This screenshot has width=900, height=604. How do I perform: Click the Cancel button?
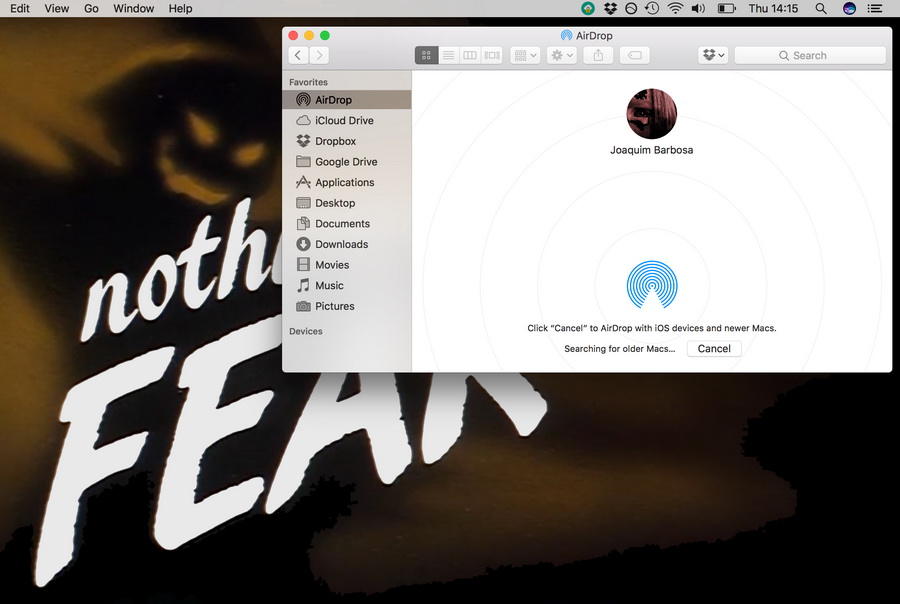point(714,349)
